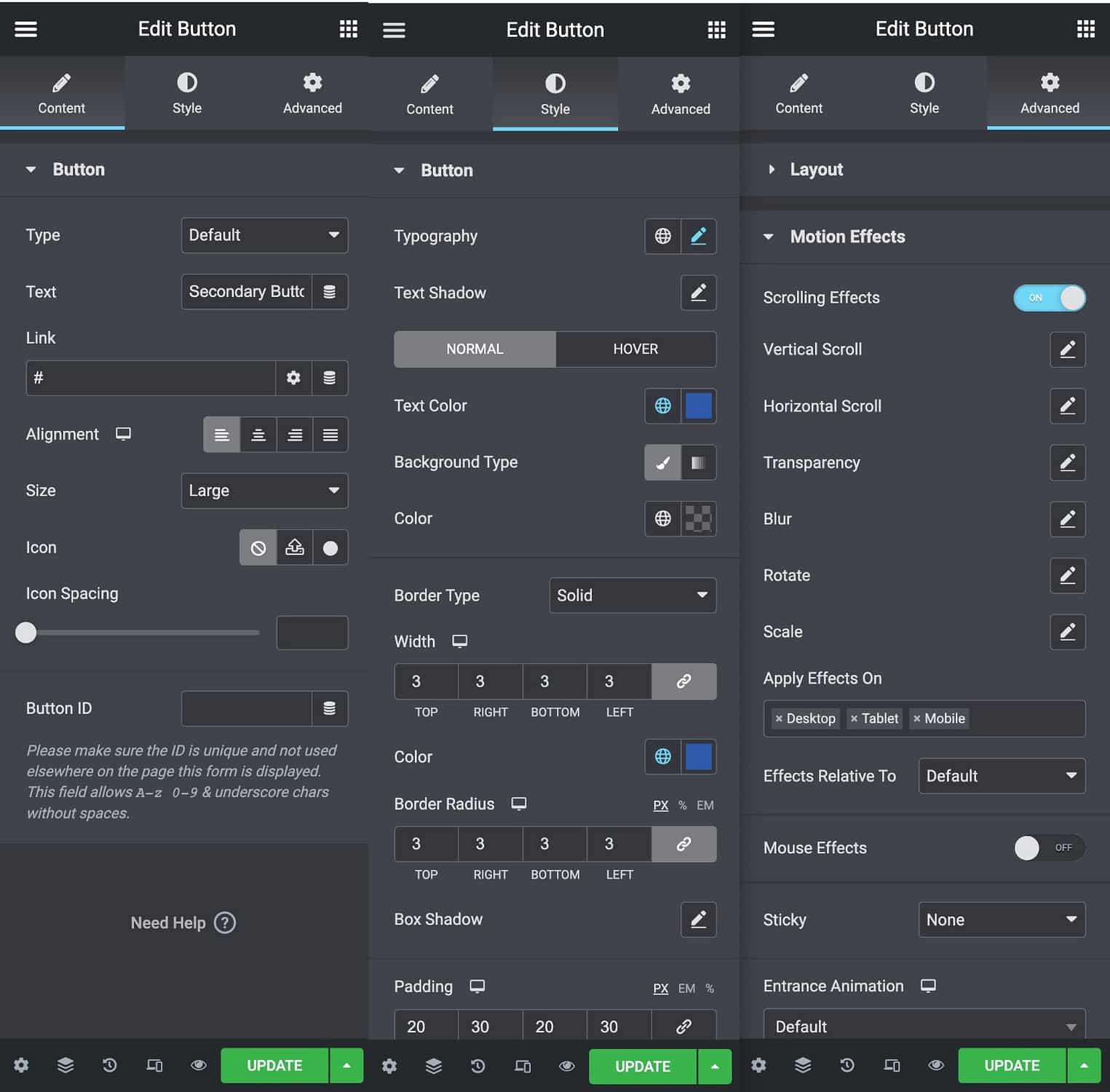Screen dimensions: 1110x1092
Task: Open the Advanced tab in left panel
Action: (x=312, y=93)
